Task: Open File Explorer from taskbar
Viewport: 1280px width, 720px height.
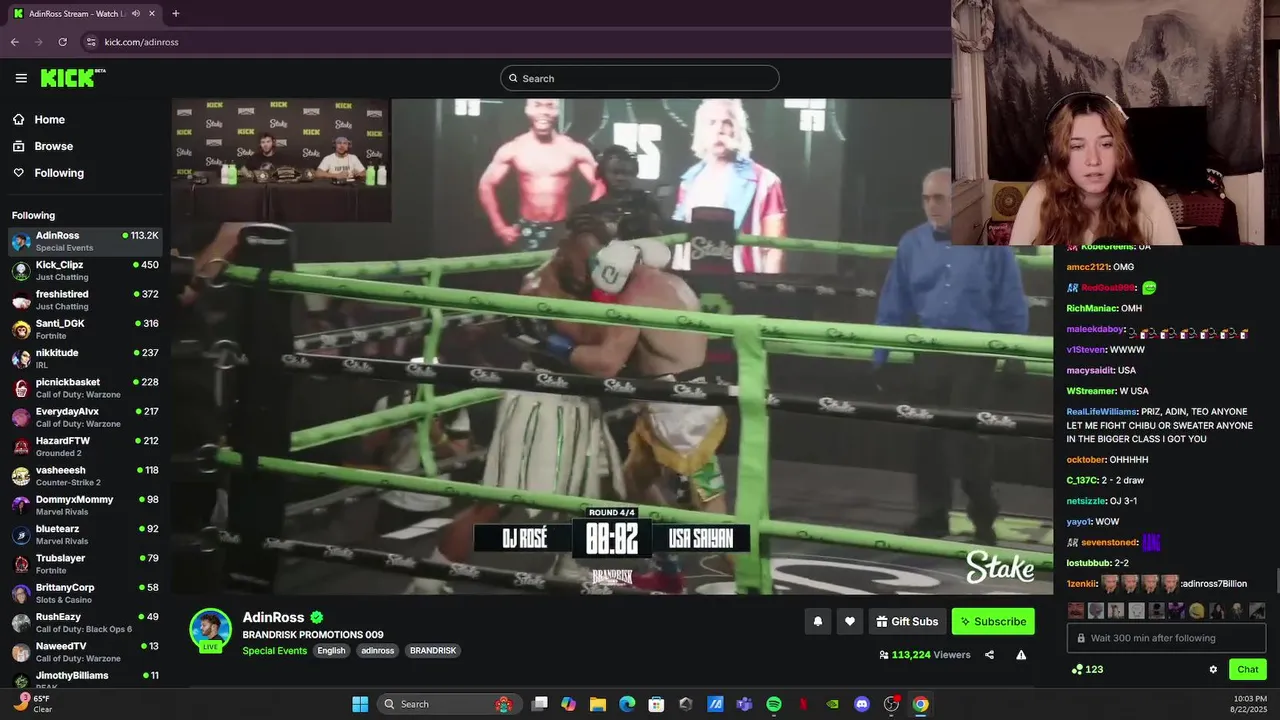Action: pyautogui.click(x=597, y=704)
